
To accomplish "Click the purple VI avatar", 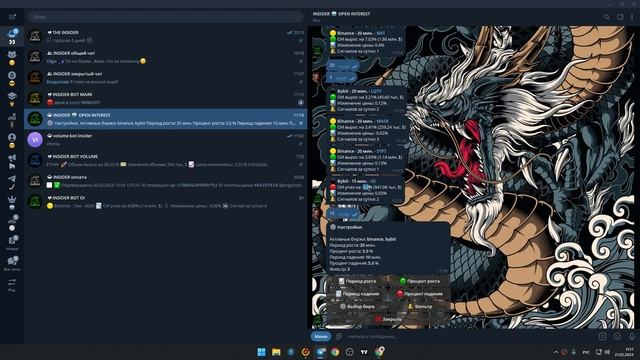I will 35,140.
